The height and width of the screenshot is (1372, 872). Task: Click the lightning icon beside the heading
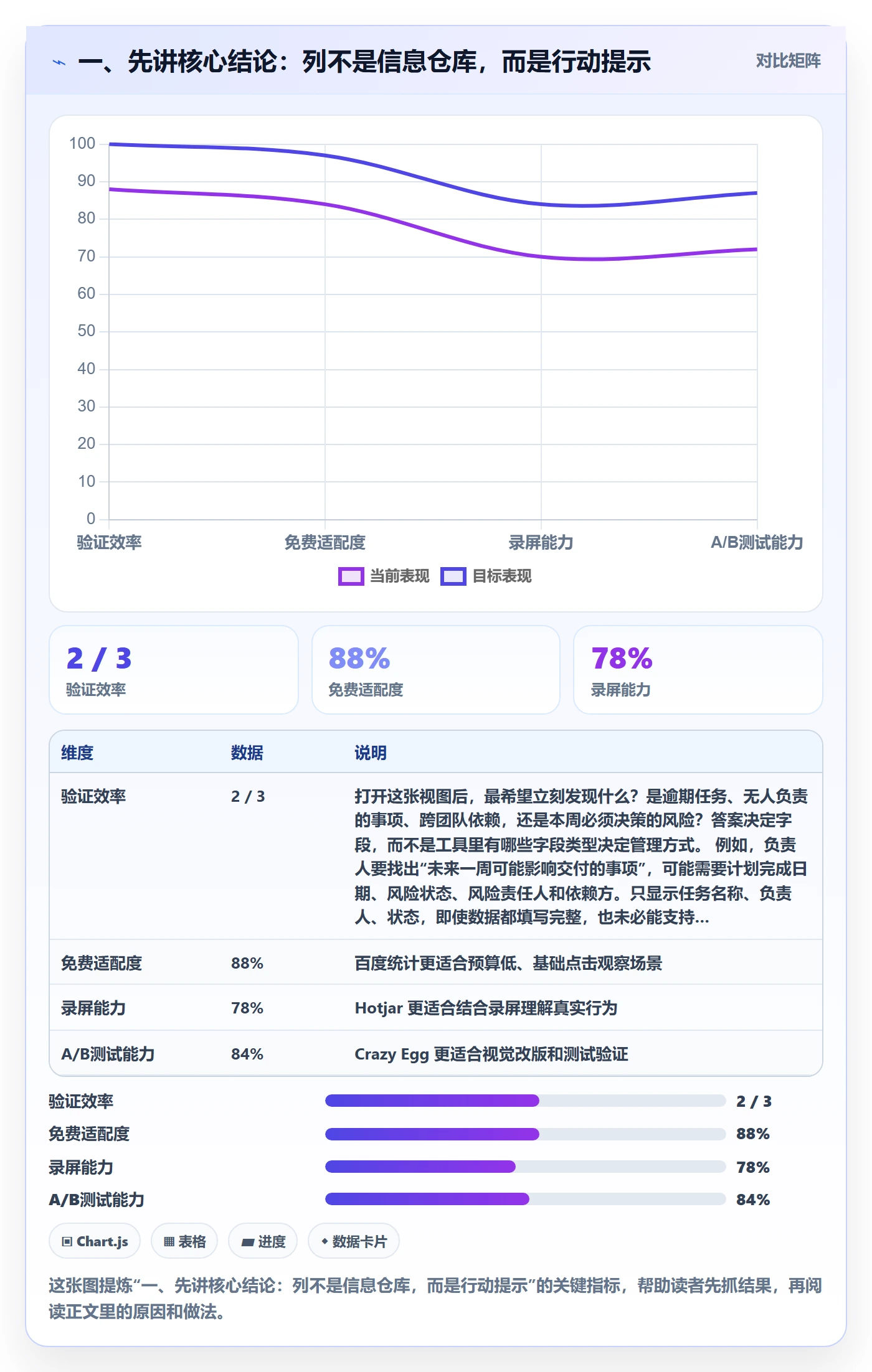click(59, 62)
